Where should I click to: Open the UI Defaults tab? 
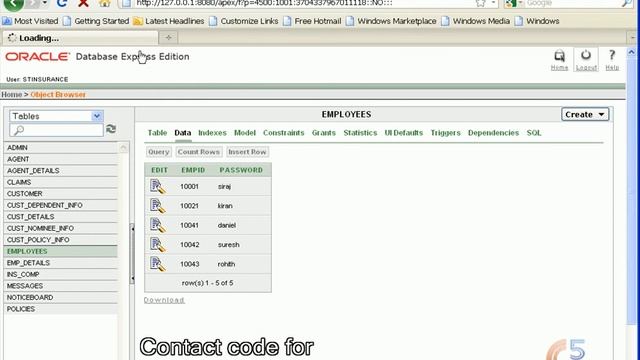404,133
